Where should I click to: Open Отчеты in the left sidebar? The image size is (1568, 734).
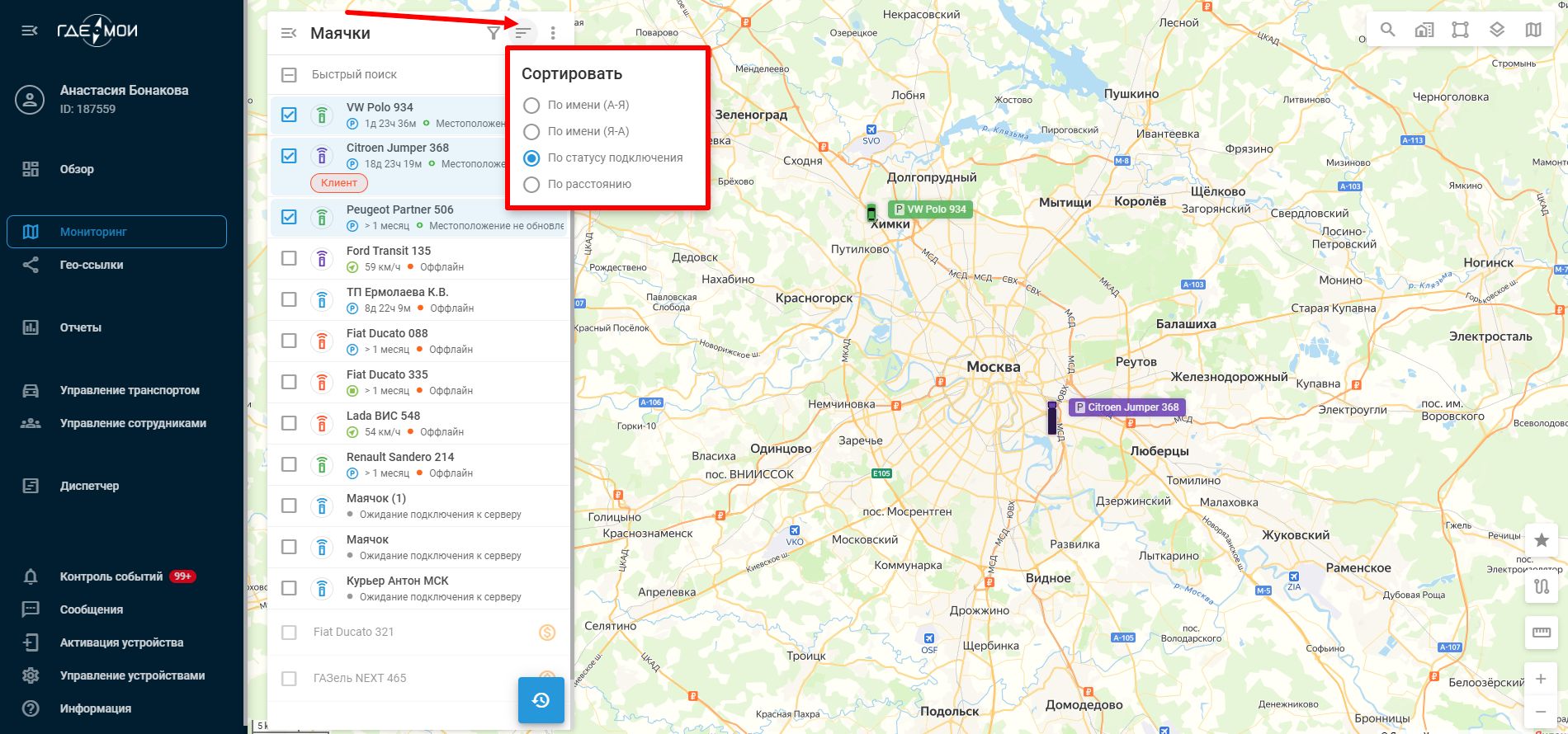coord(80,327)
